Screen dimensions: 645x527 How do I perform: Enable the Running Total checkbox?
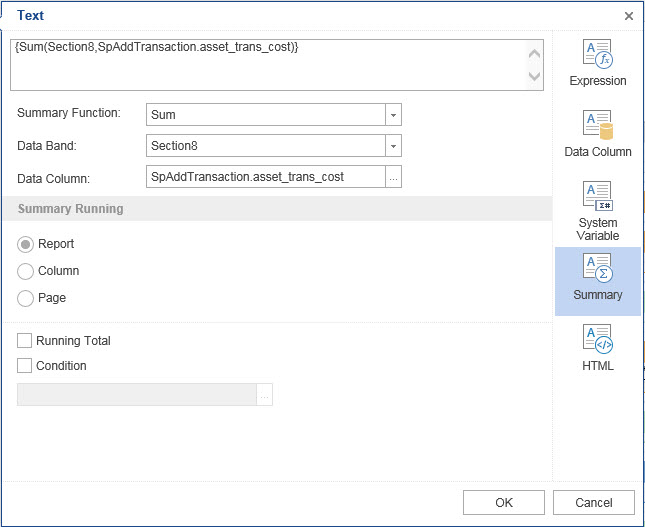[x=25, y=341]
